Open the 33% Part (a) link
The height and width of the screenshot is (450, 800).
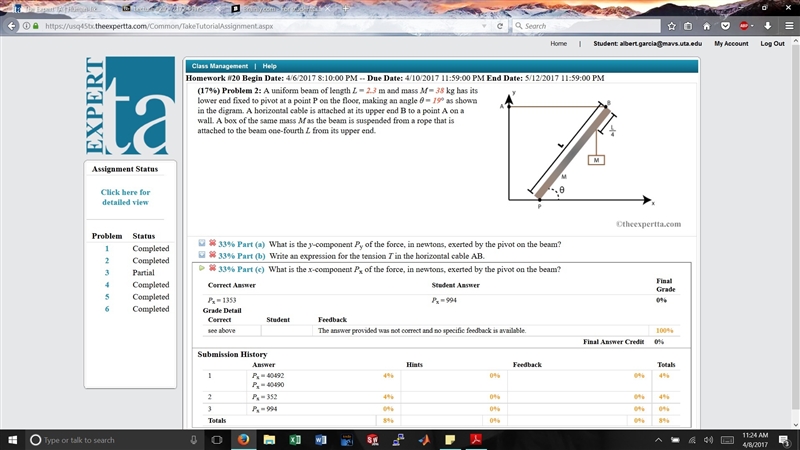[242, 244]
